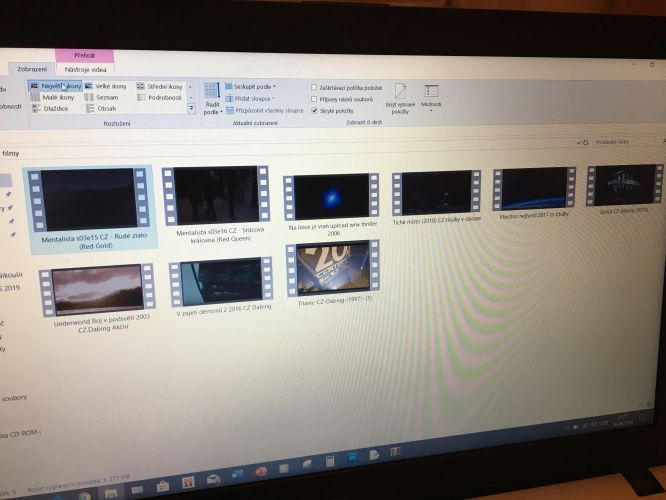Select Tiché místo (2018) video file
Screen dimensions: 666x500
[437, 198]
